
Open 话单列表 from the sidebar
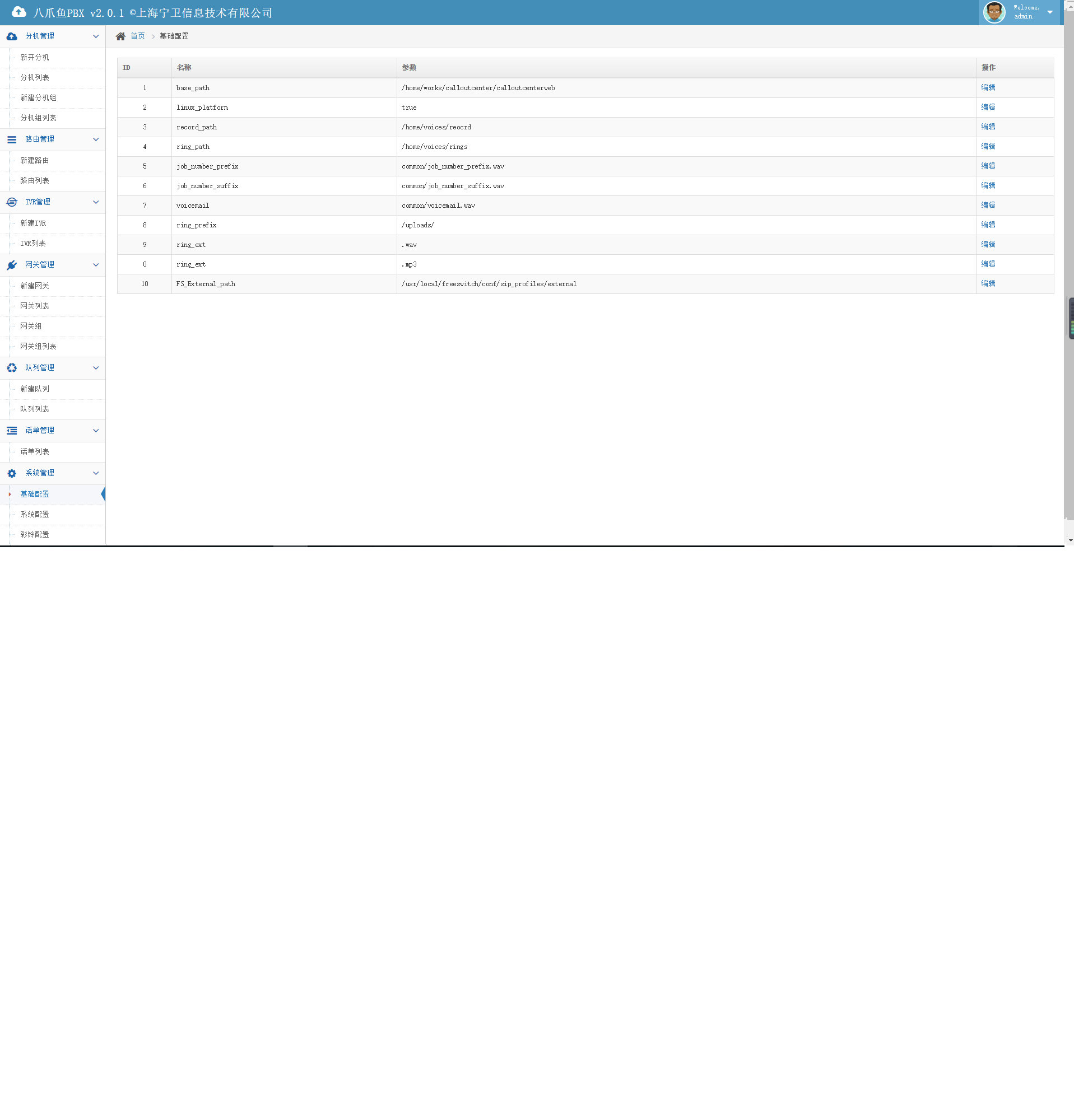[x=35, y=452]
